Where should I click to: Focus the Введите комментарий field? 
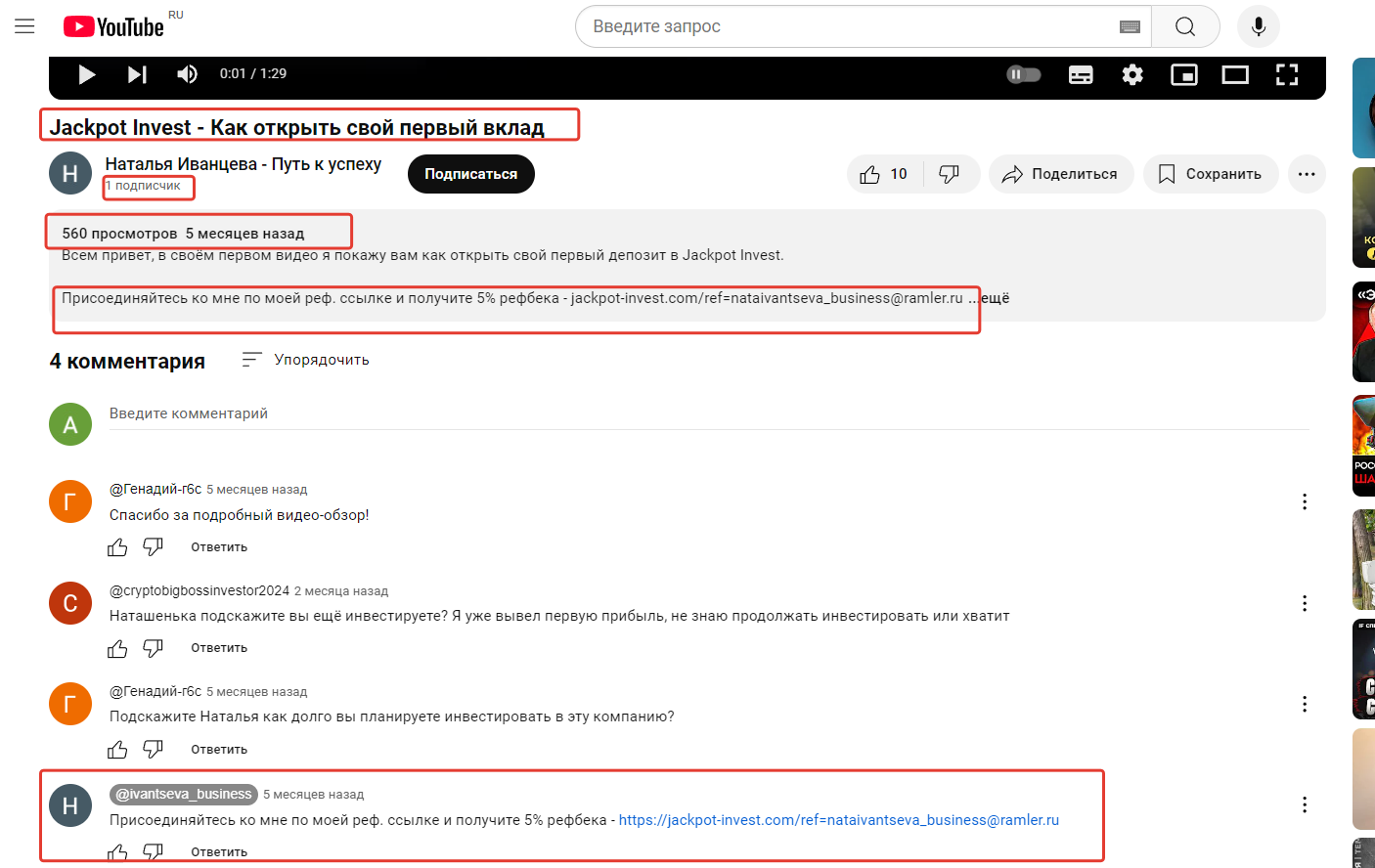709,413
